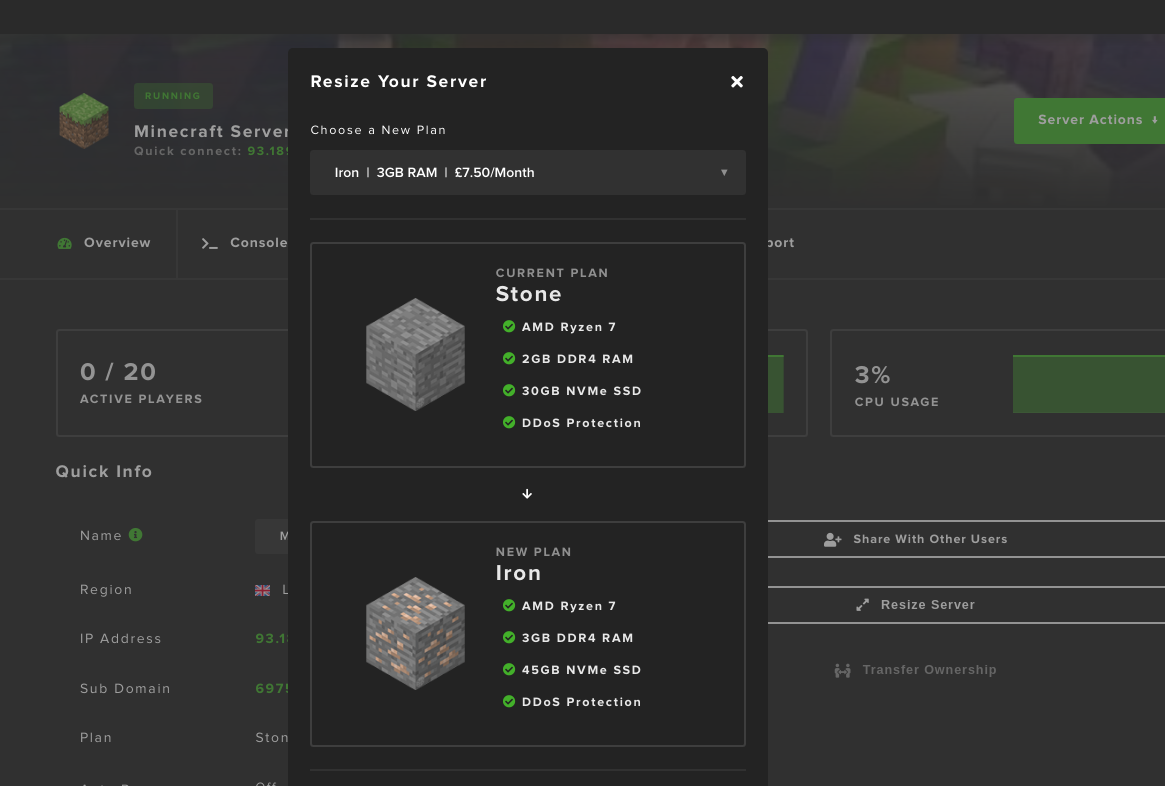Click the 3GB DDR4 RAM text

pyautogui.click(x=577, y=638)
